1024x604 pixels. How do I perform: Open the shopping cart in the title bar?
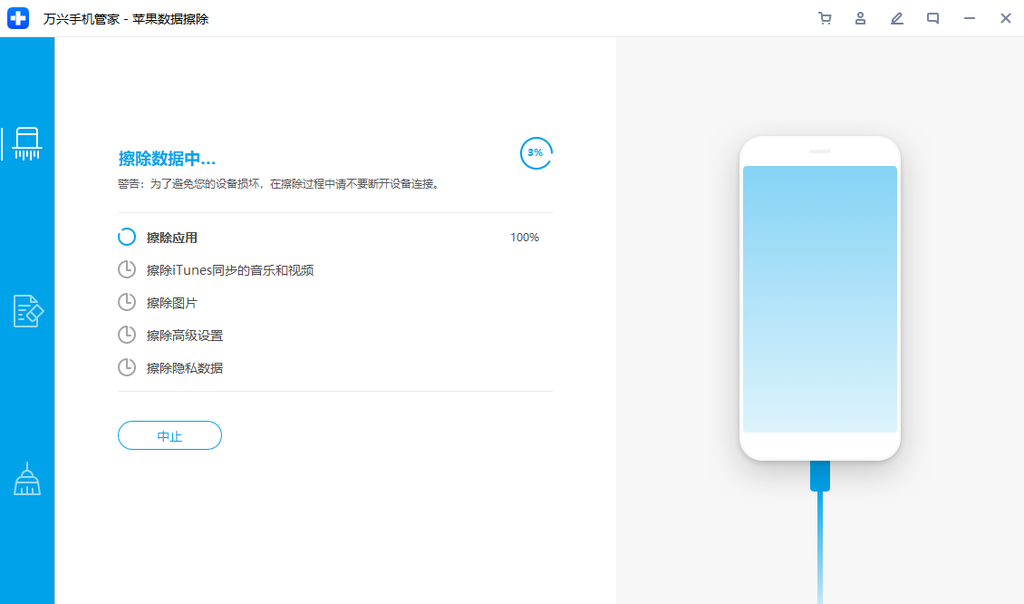pyautogui.click(x=825, y=18)
